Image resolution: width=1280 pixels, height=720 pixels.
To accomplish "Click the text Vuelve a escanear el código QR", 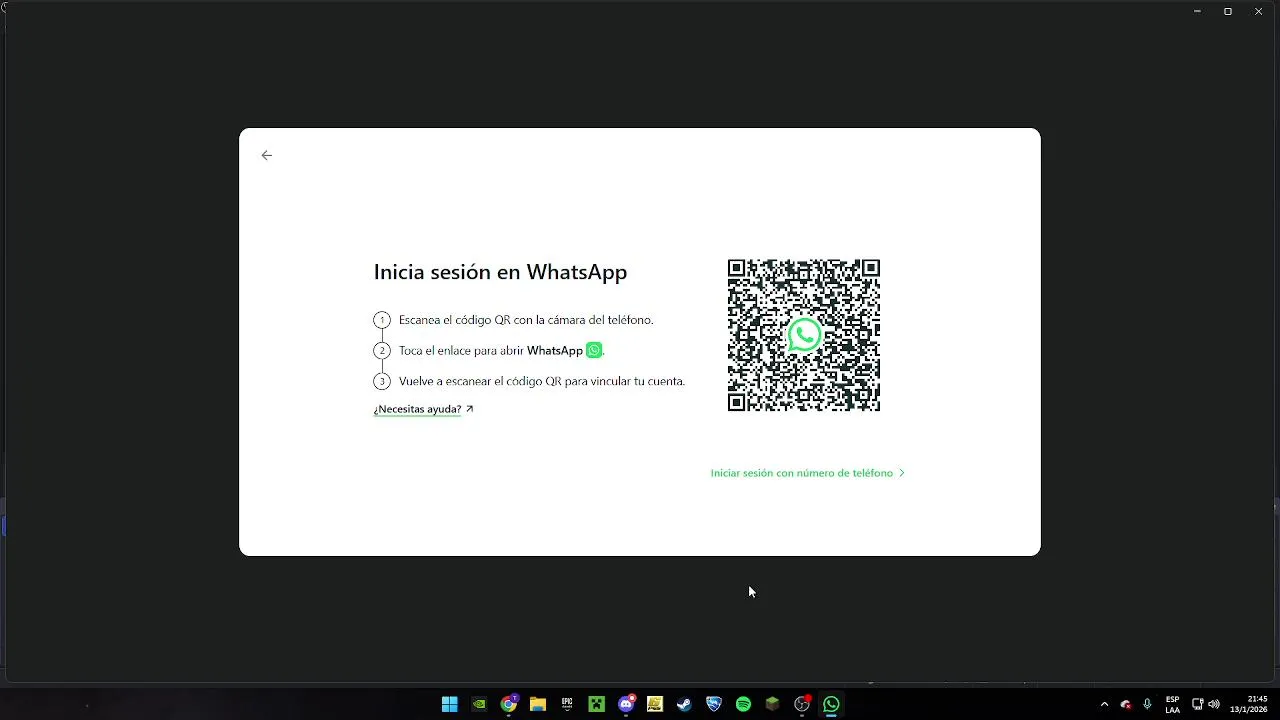I will pos(480,381).
